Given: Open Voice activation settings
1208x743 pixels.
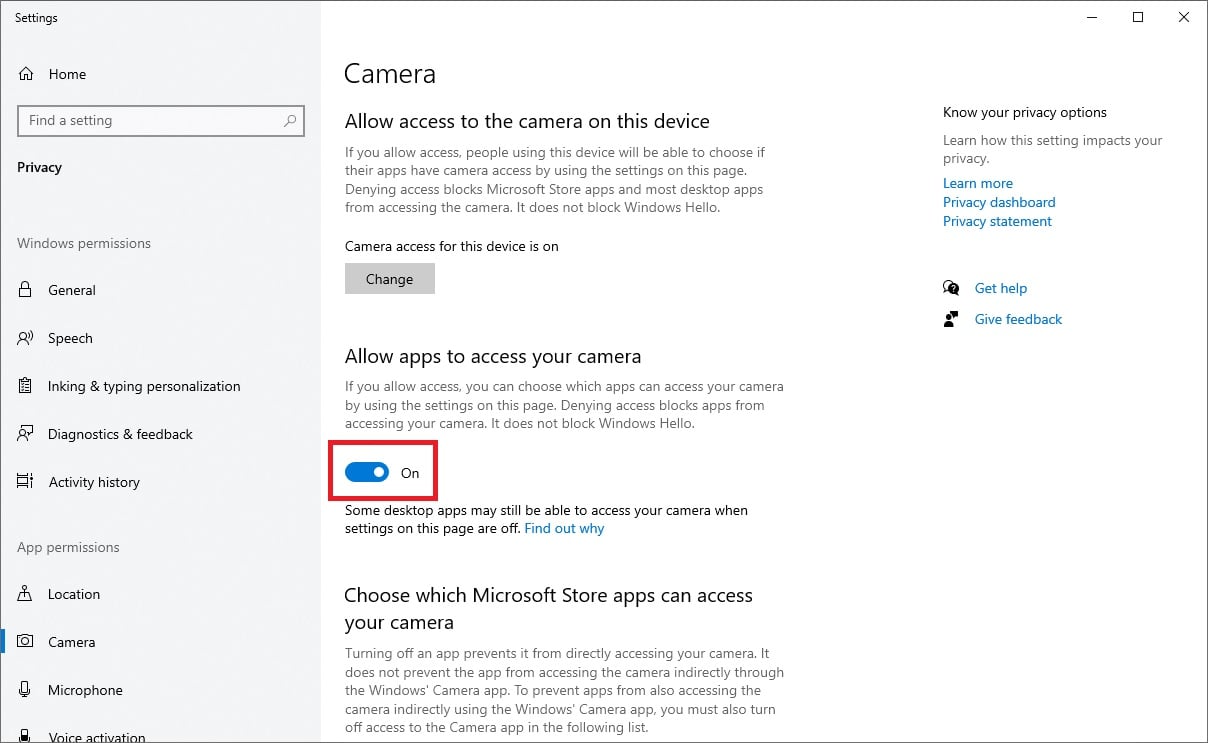Looking at the screenshot, I should [97, 737].
